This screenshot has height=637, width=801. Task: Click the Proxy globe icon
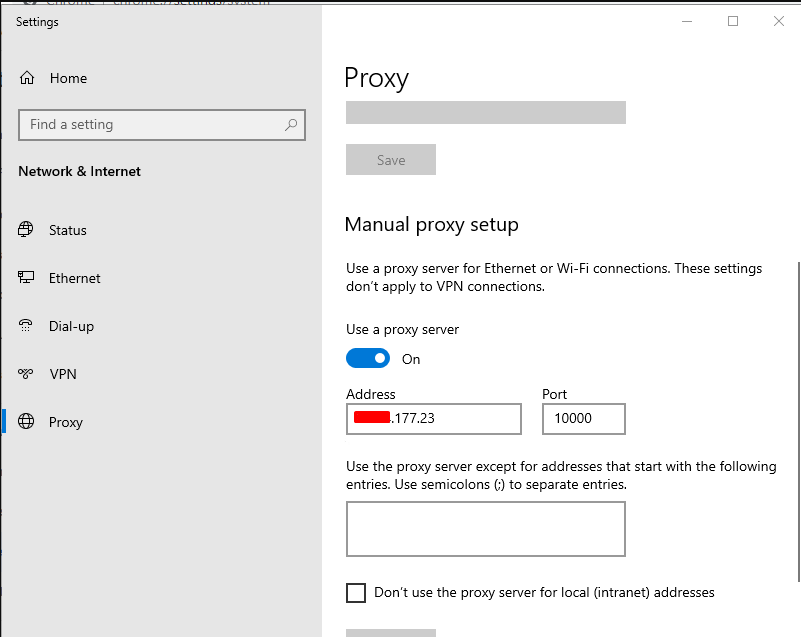26,421
